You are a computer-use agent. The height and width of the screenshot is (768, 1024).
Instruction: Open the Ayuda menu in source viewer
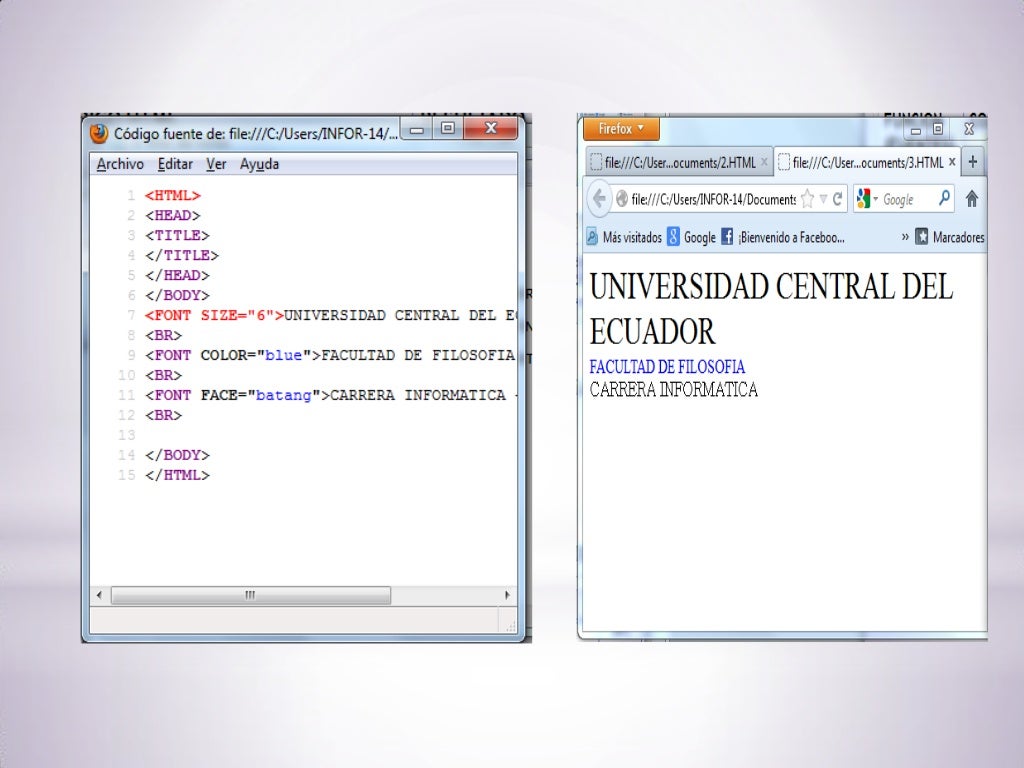259,164
